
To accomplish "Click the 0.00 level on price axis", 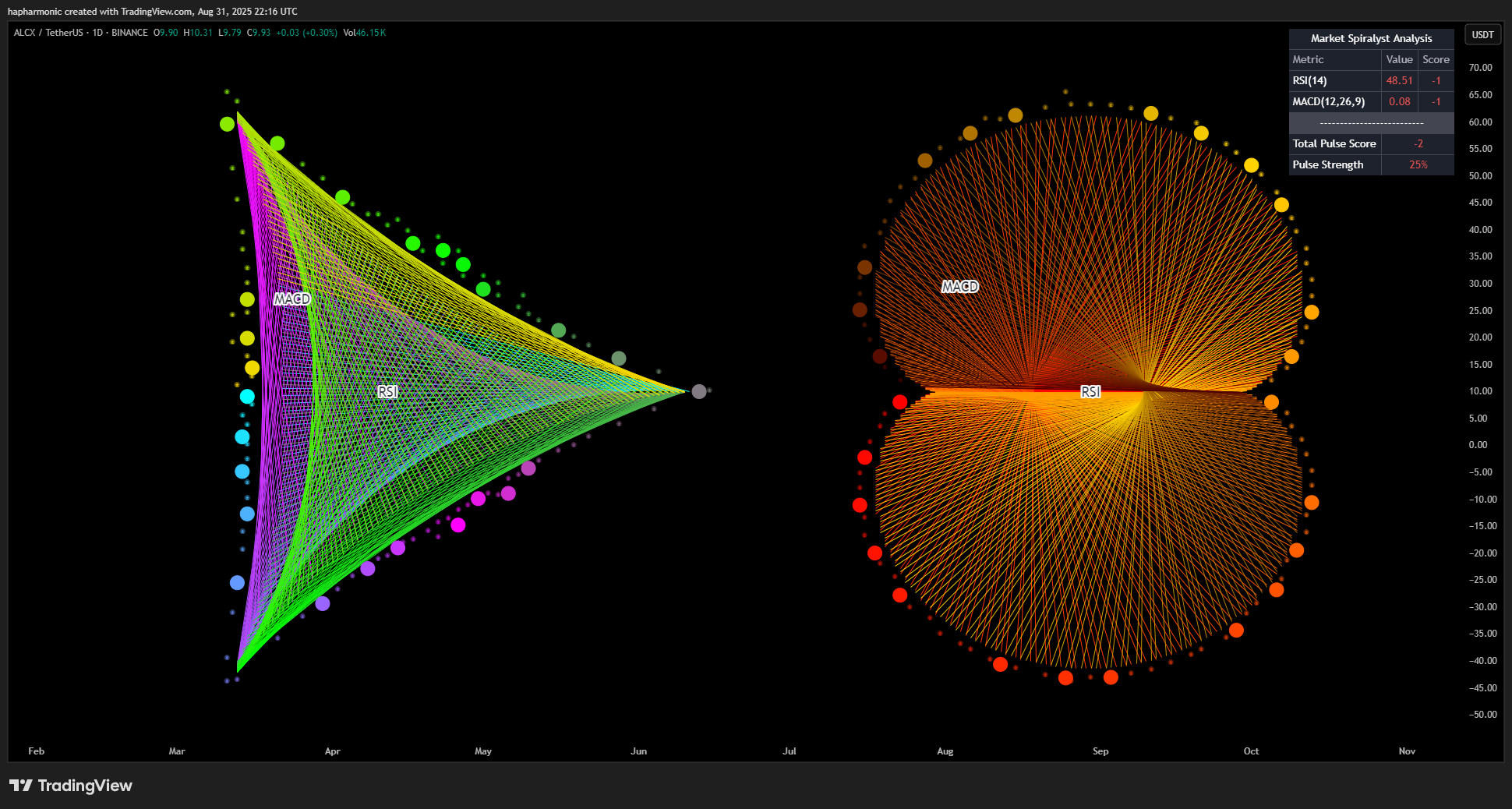I will pyautogui.click(x=1478, y=445).
